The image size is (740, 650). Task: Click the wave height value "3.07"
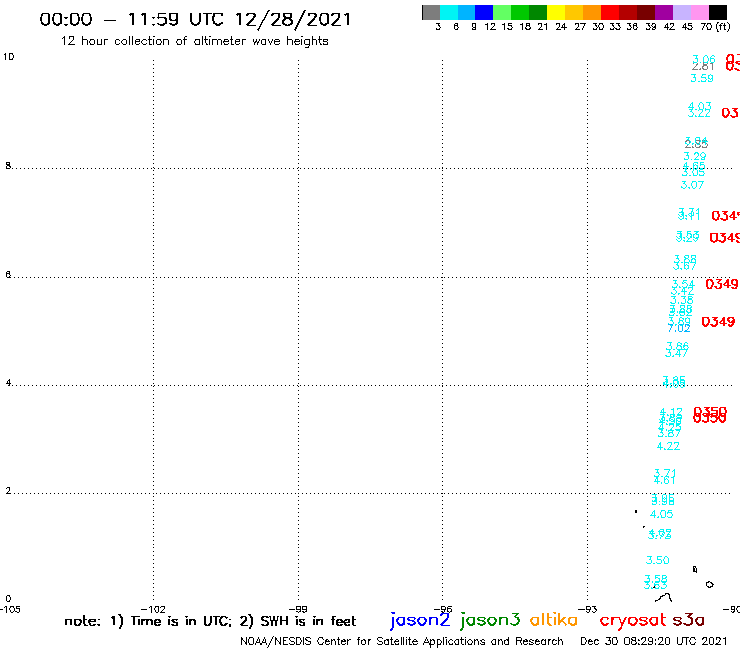click(x=692, y=185)
